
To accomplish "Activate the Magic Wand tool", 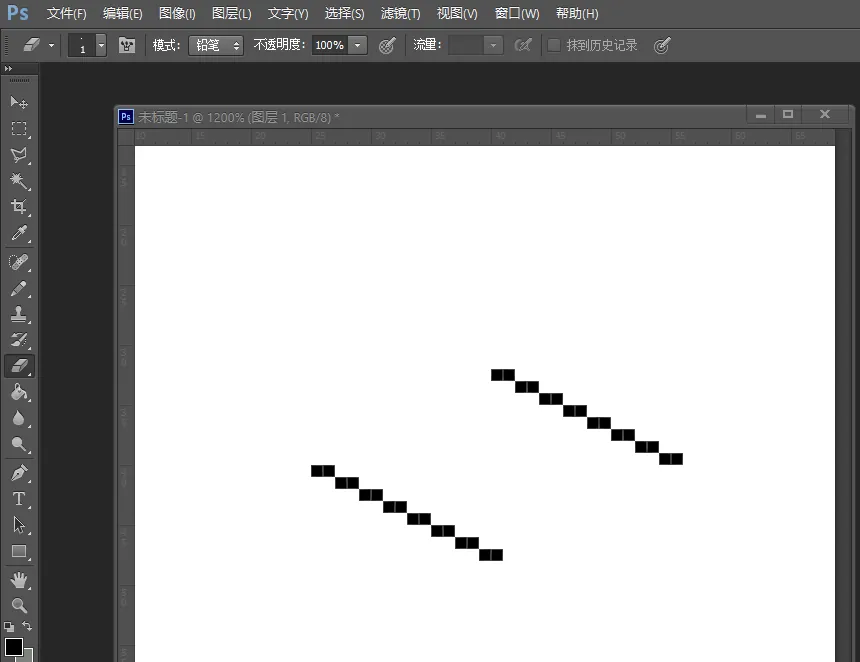I will tap(19, 180).
